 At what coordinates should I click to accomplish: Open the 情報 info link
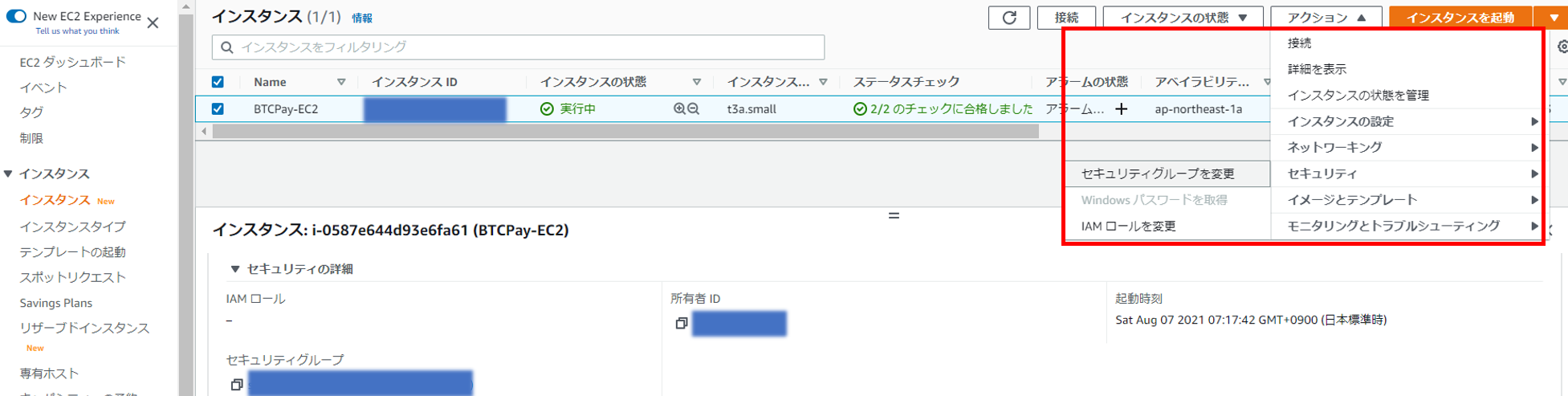(362, 18)
